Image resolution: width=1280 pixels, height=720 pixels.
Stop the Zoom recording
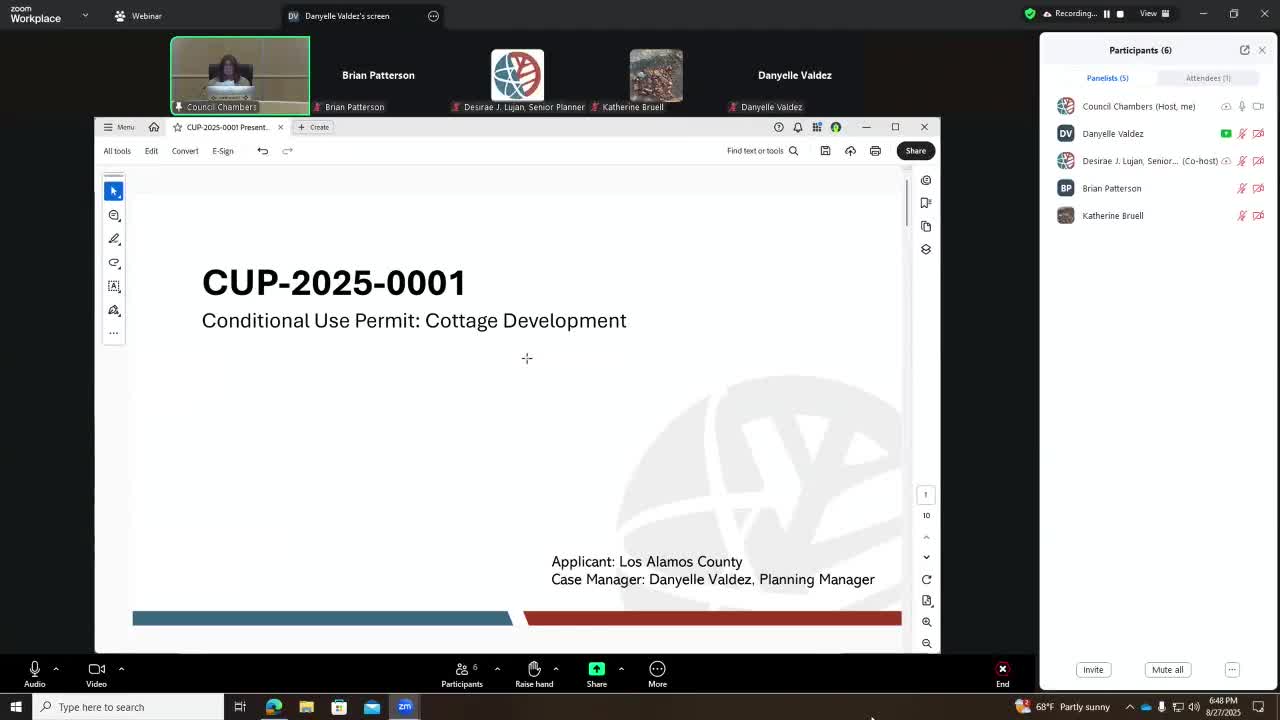coord(1120,14)
